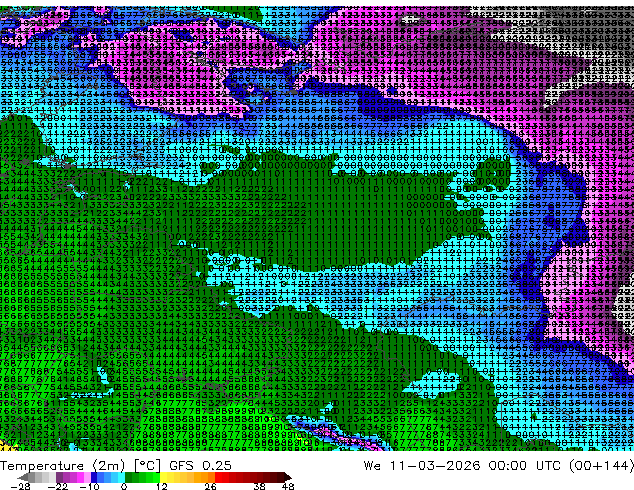Click the '00:00 UTC' time label
The height and width of the screenshot is (490, 634).
(527, 466)
